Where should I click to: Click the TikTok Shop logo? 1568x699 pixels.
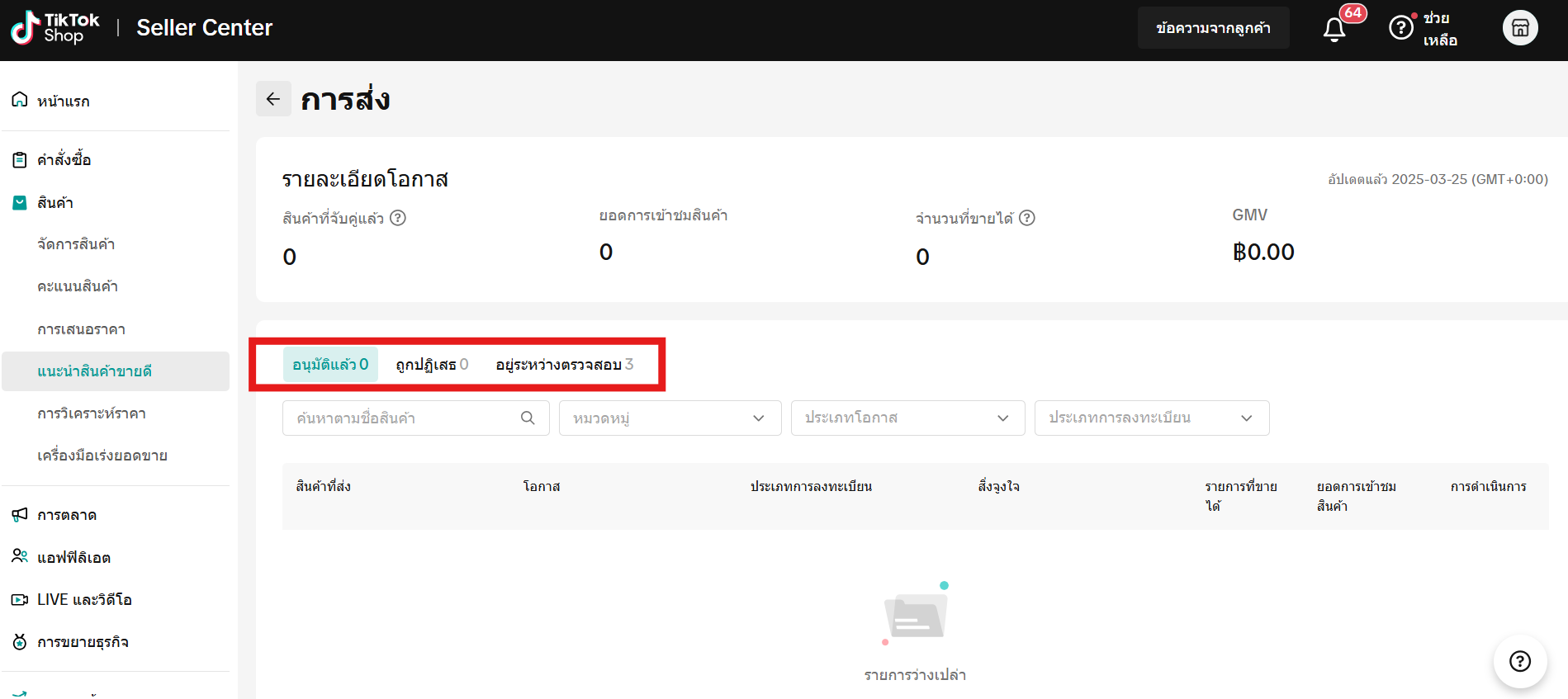coord(55,28)
